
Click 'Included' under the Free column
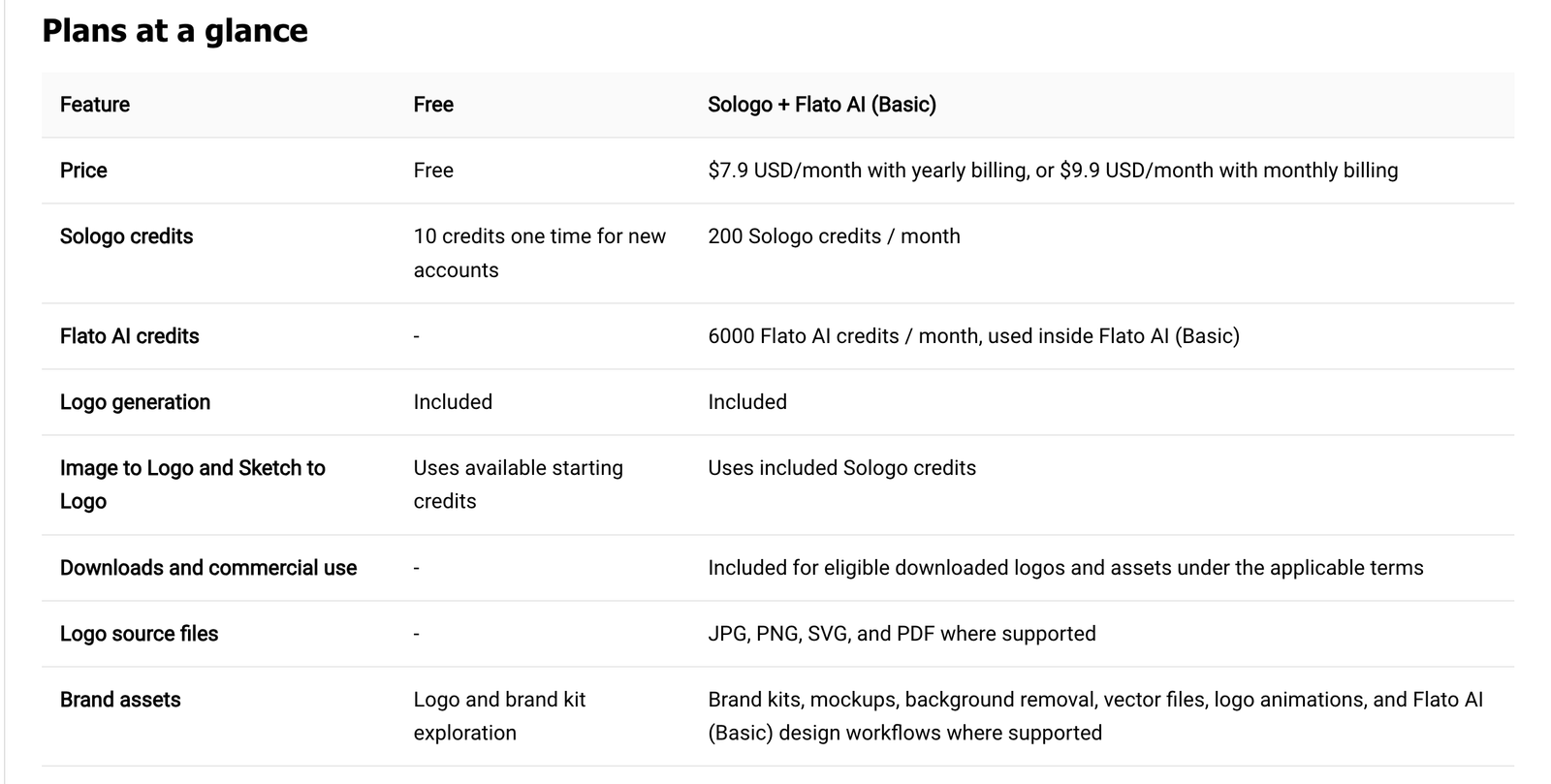(x=453, y=402)
